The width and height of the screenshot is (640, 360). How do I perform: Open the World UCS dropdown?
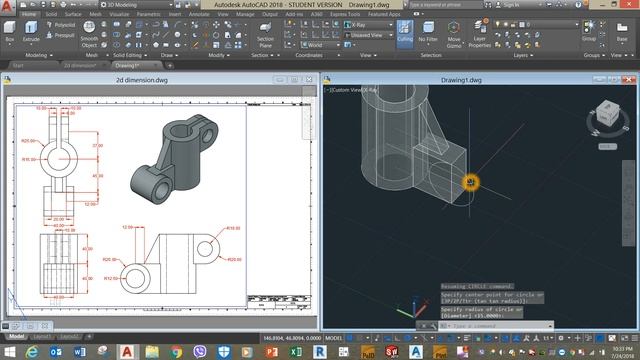click(320, 45)
